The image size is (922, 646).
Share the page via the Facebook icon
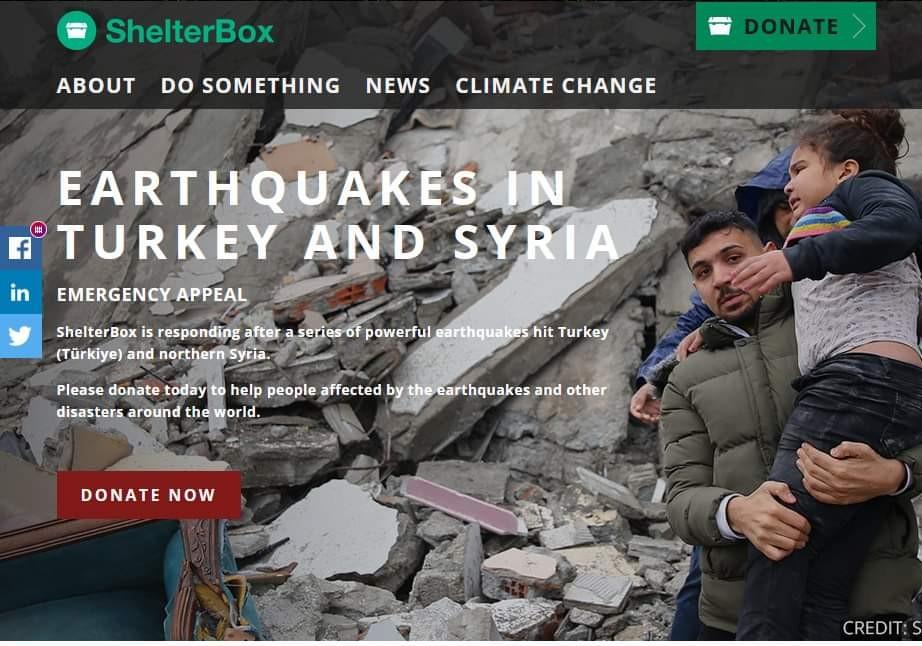[20, 248]
